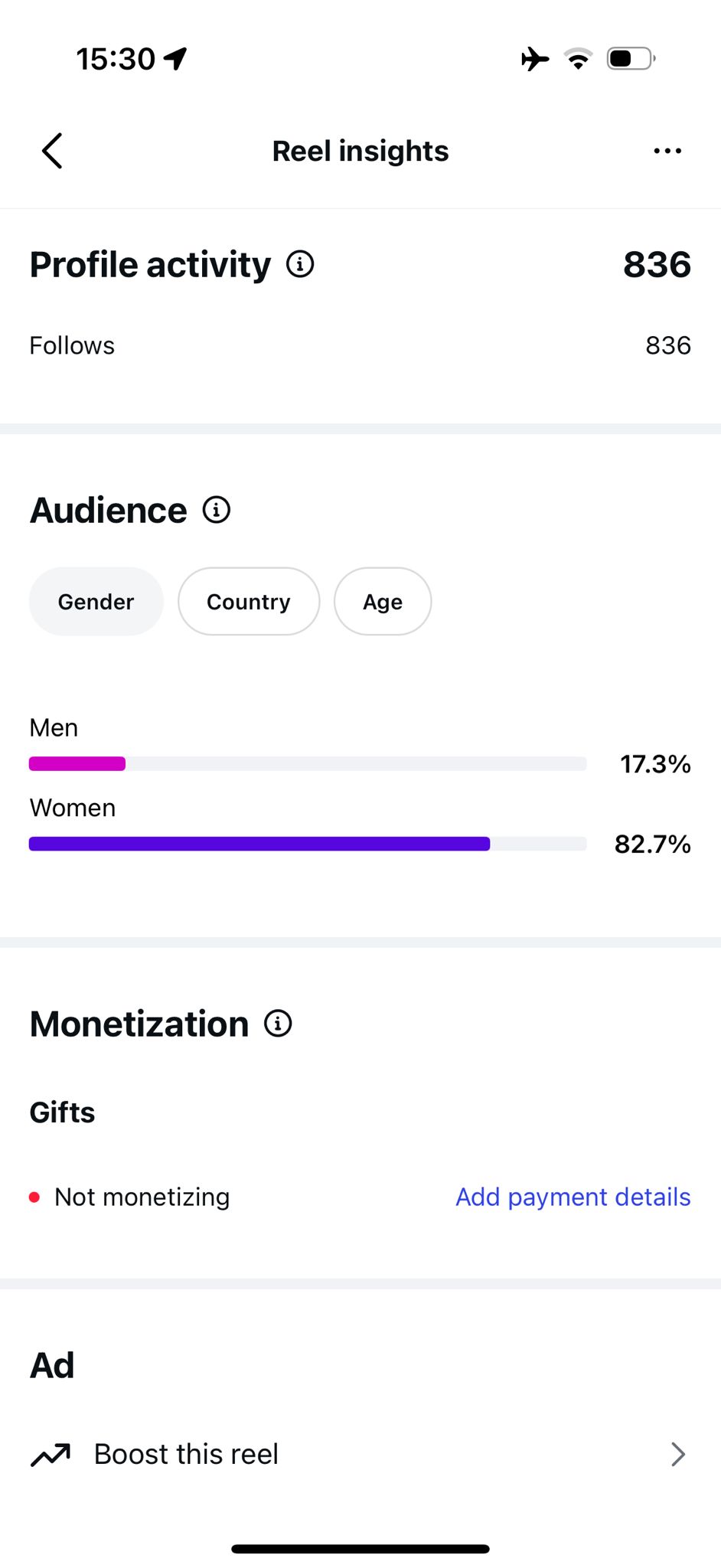This screenshot has width=721, height=1568.
Task: Click info icon next to Profile activity
Action: (300, 264)
